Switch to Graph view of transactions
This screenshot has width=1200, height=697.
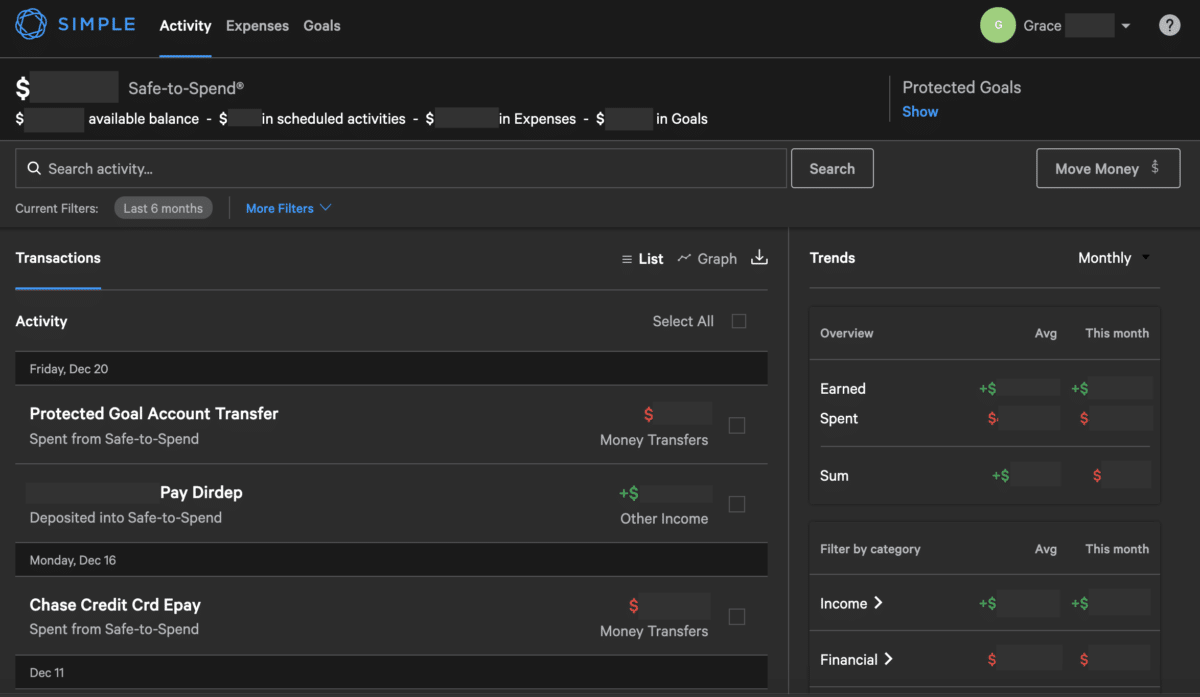(707, 258)
